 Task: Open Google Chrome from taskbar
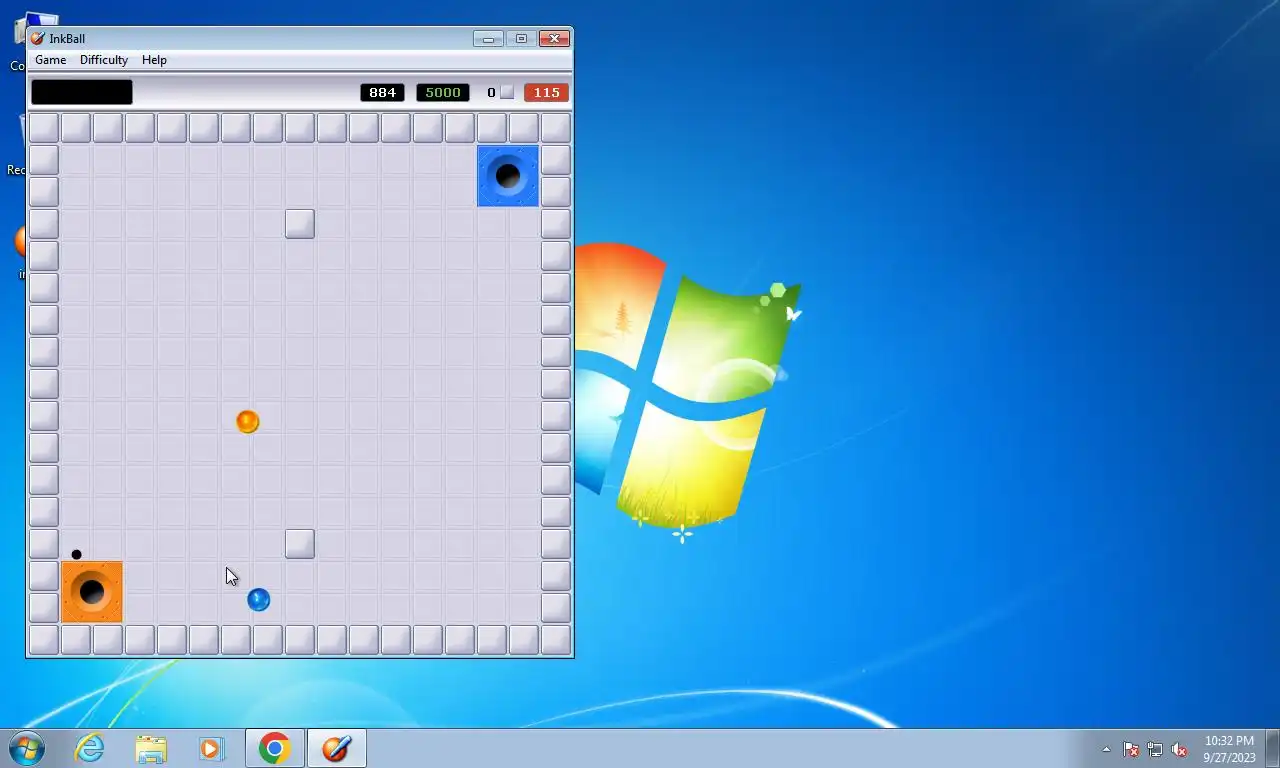click(x=274, y=748)
